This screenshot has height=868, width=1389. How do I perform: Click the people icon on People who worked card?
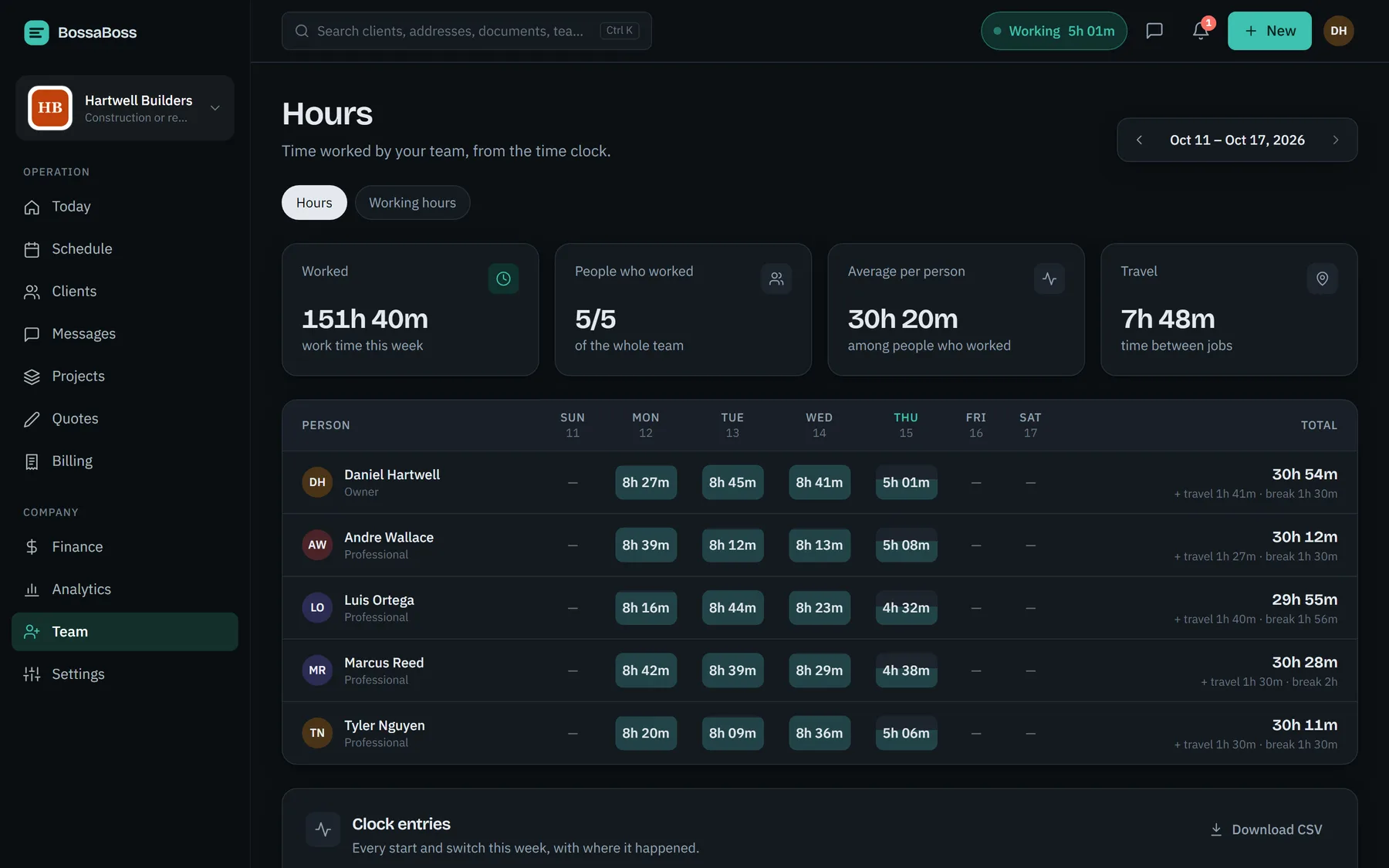[x=776, y=279]
